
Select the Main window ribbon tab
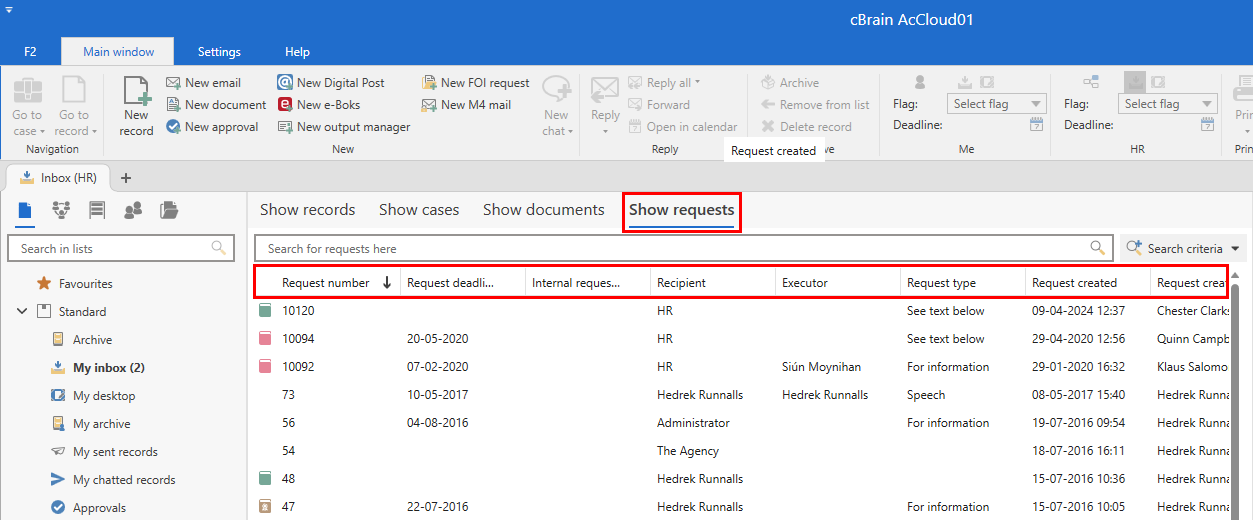tap(118, 52)
